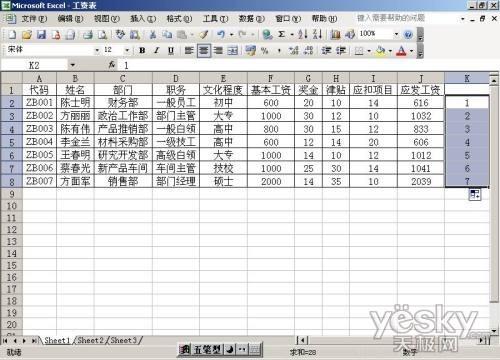Image resolution: width=500 pixels, height=360 pixels.
Task: Apply the yellow Fill Color bucket
Action: [381, 51]
